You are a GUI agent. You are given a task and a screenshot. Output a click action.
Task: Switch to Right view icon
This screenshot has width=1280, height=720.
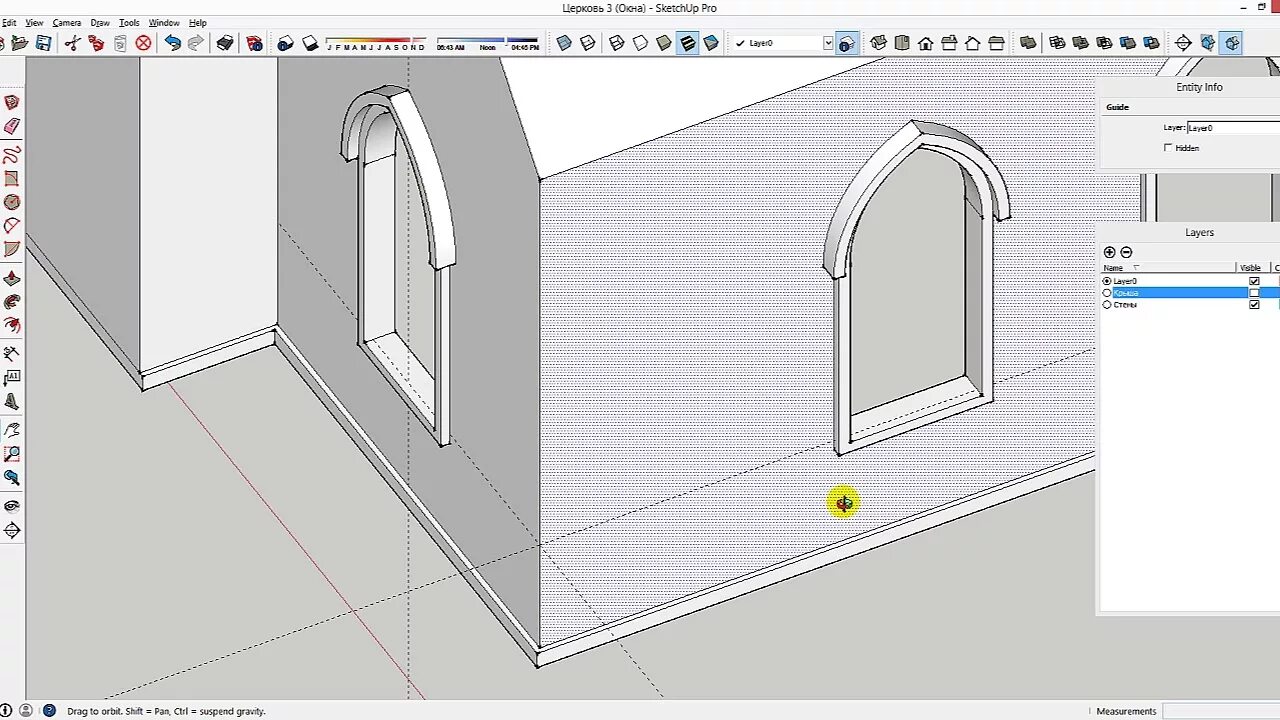[x=949, y=43]
